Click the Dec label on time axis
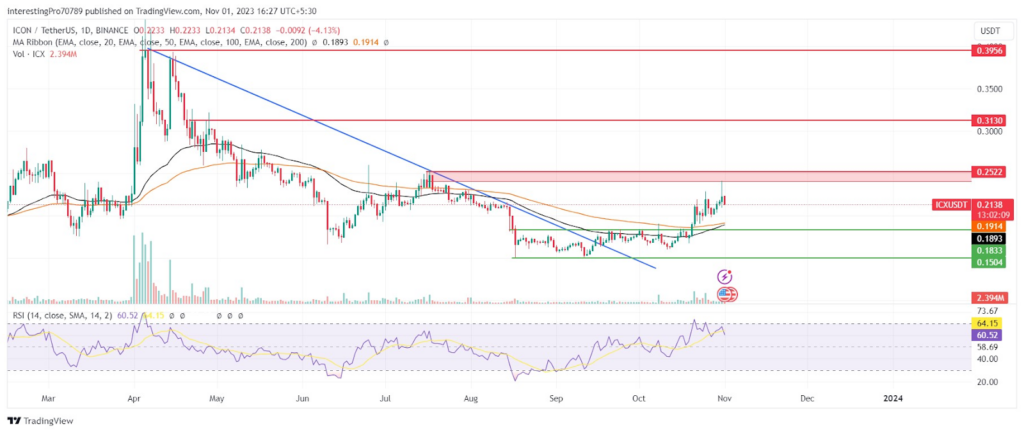1024x433 pixels. tap(807, 397)
